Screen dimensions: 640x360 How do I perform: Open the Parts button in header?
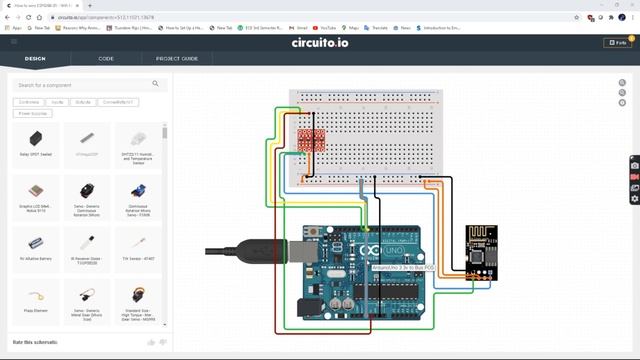pos(618,42)
